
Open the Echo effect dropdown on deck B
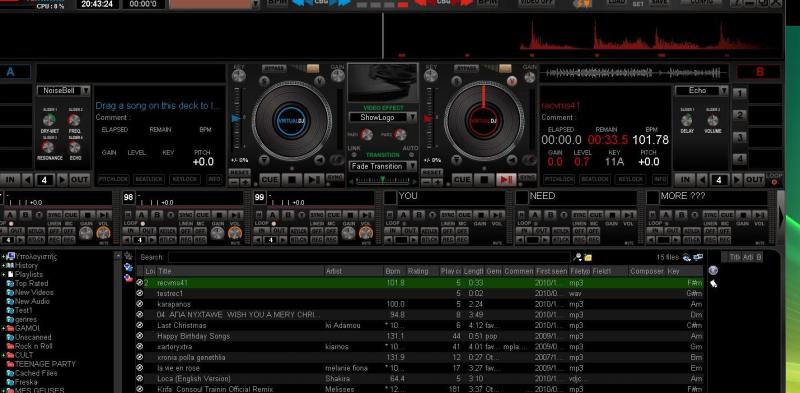coord(702,90)
